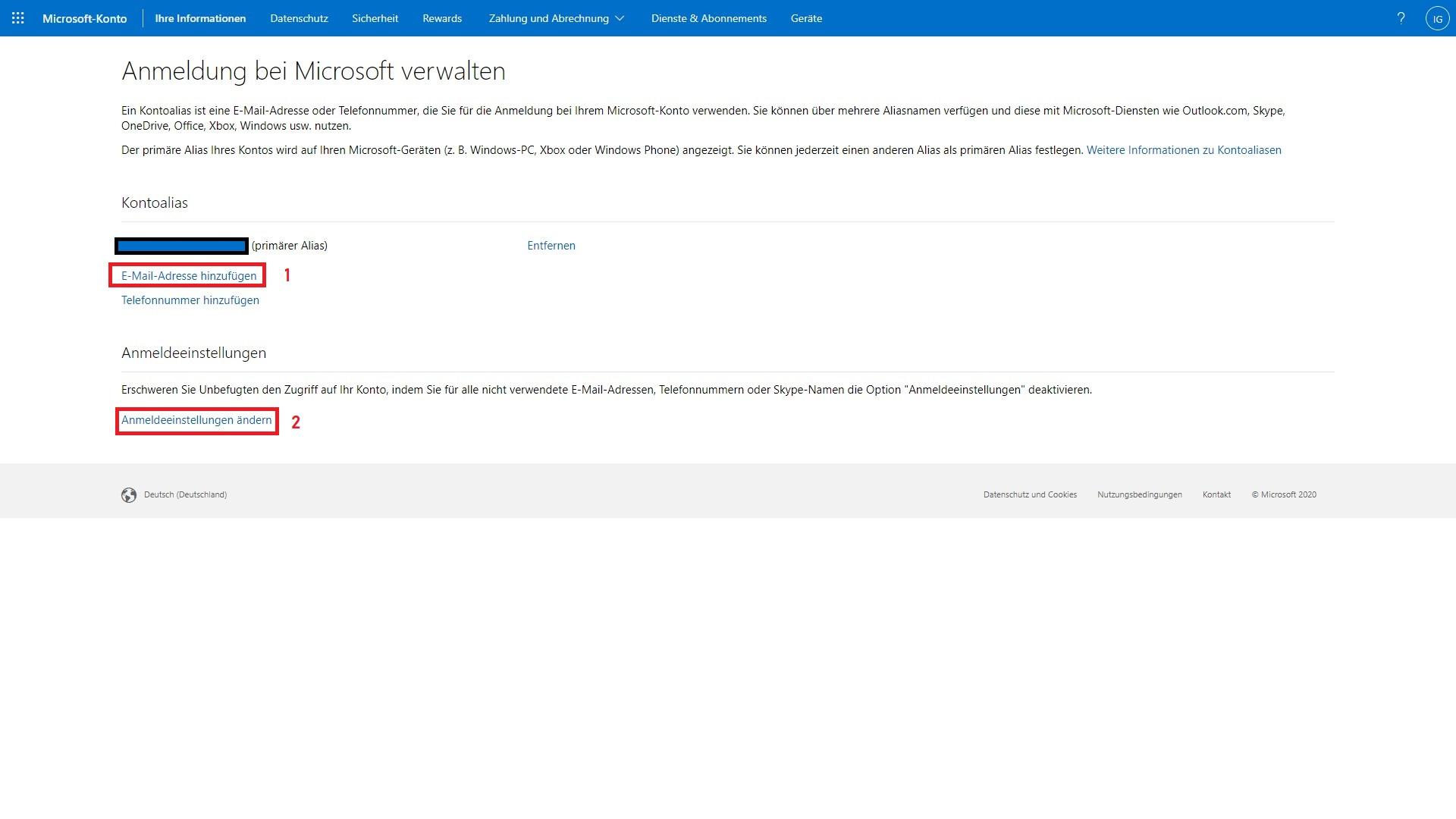Switch to the Ihre Informationen tab
1456x819 pixels.
(x=199, y=18)
